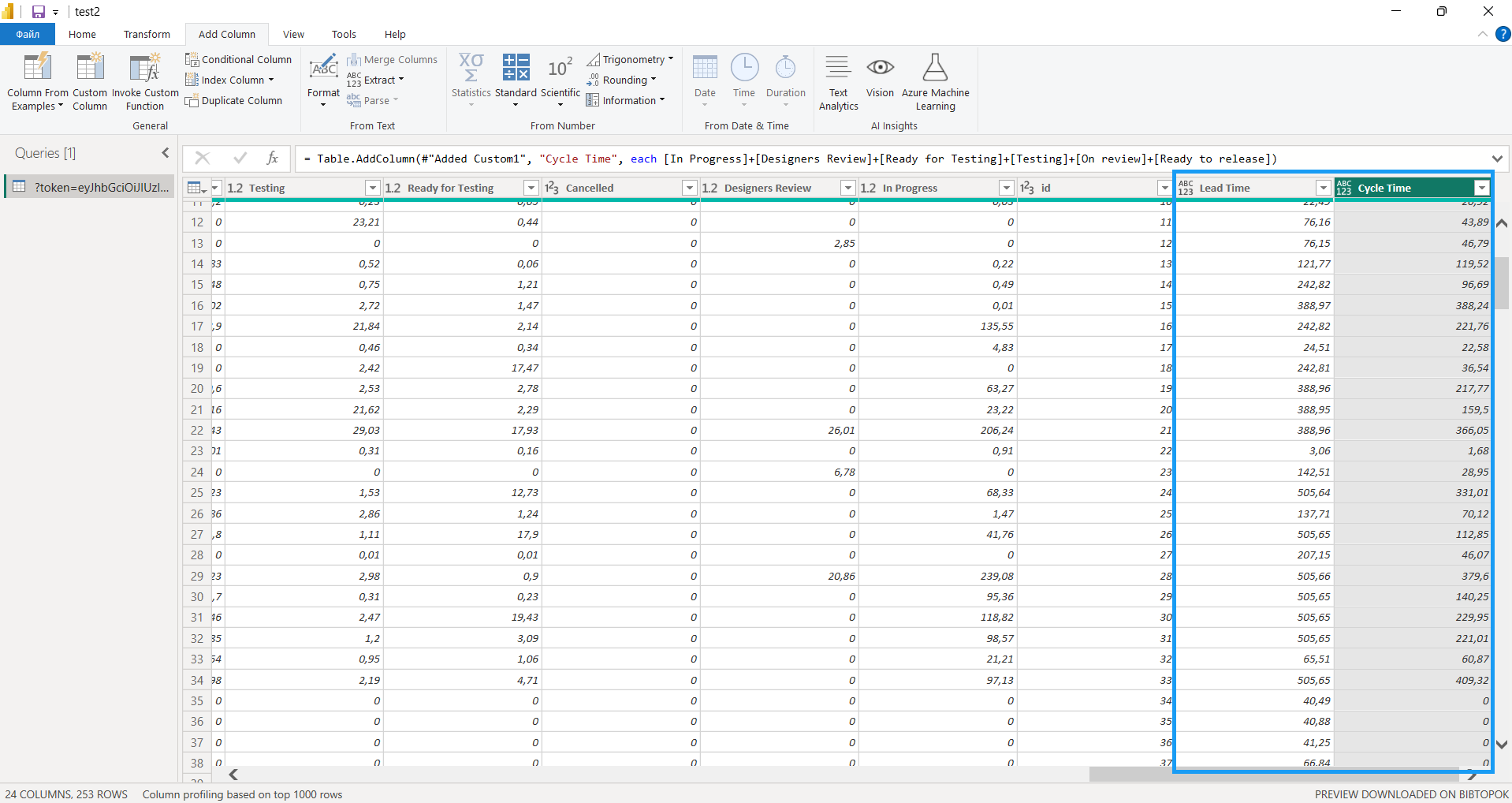Screen dimensions: 1512x803
Task: Open the View tab
Action: point(293,34)
